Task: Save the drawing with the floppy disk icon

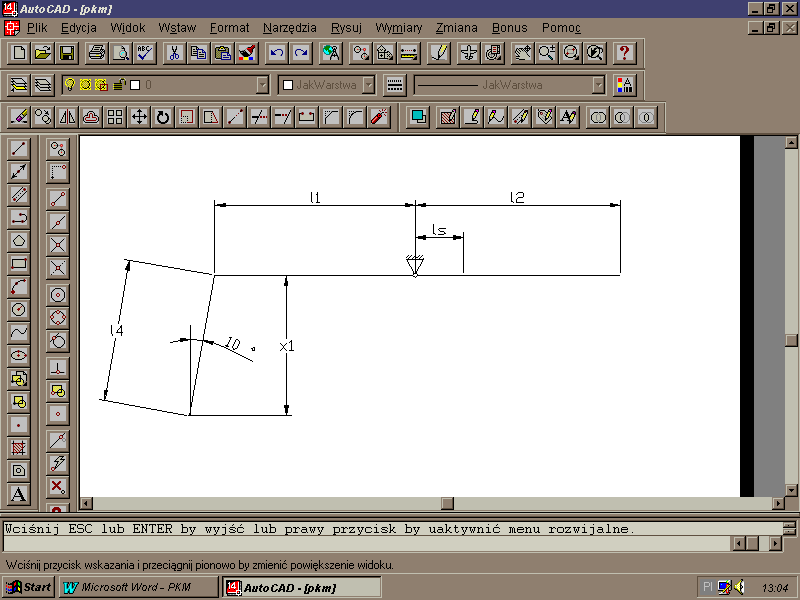Action: click(67, 53)
